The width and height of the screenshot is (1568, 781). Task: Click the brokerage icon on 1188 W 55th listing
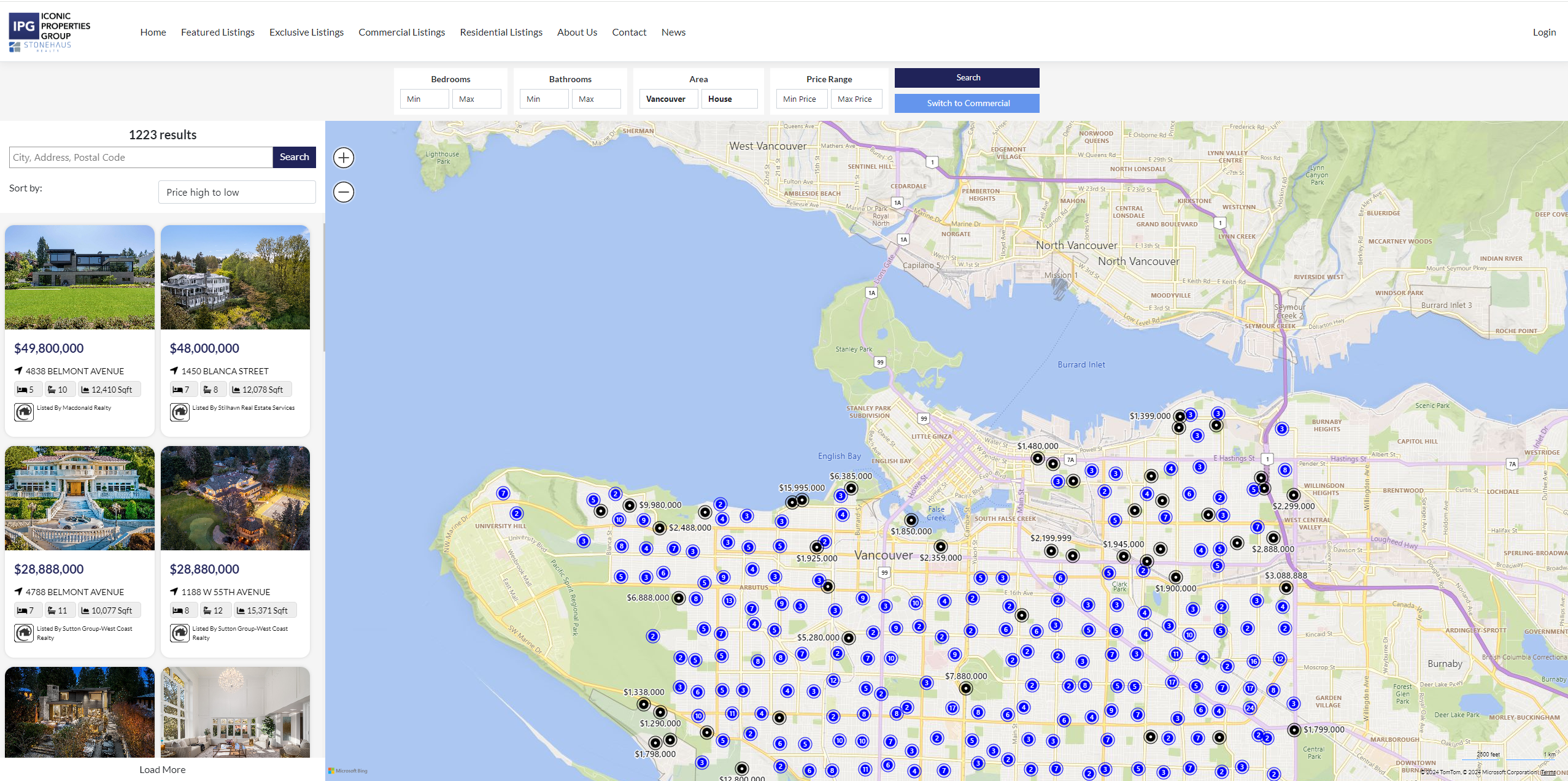[x=180, y=633]
